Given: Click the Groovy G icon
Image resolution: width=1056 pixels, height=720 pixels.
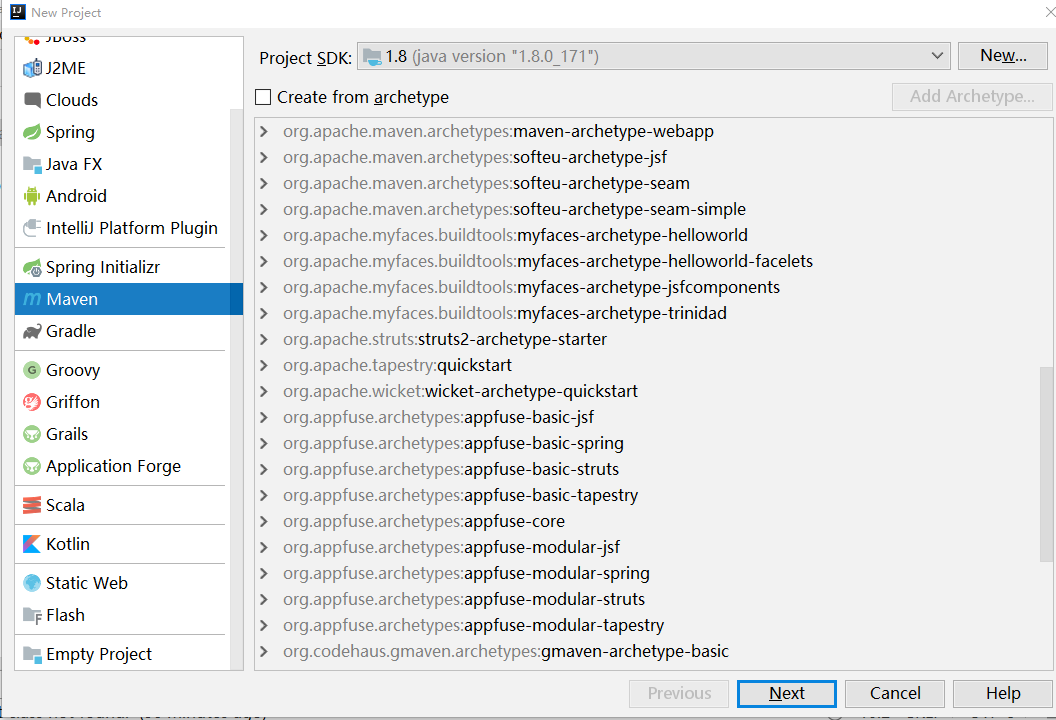Looking at the screenshot, I should click(32, 370).
